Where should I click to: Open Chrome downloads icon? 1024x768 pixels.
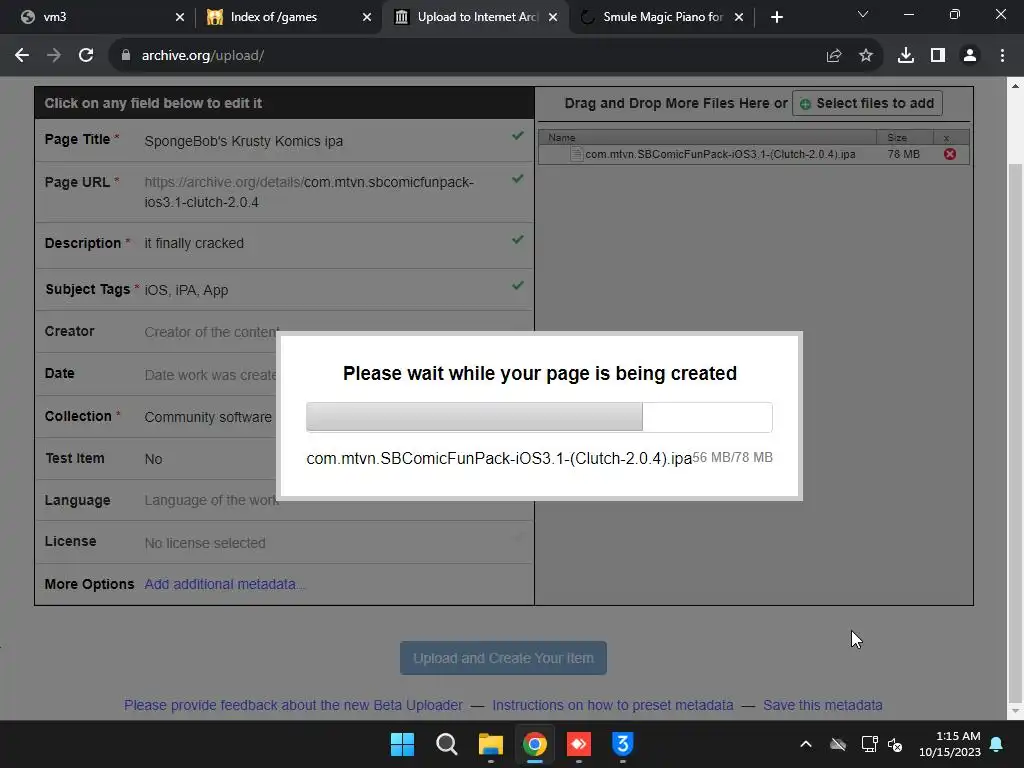906,56
